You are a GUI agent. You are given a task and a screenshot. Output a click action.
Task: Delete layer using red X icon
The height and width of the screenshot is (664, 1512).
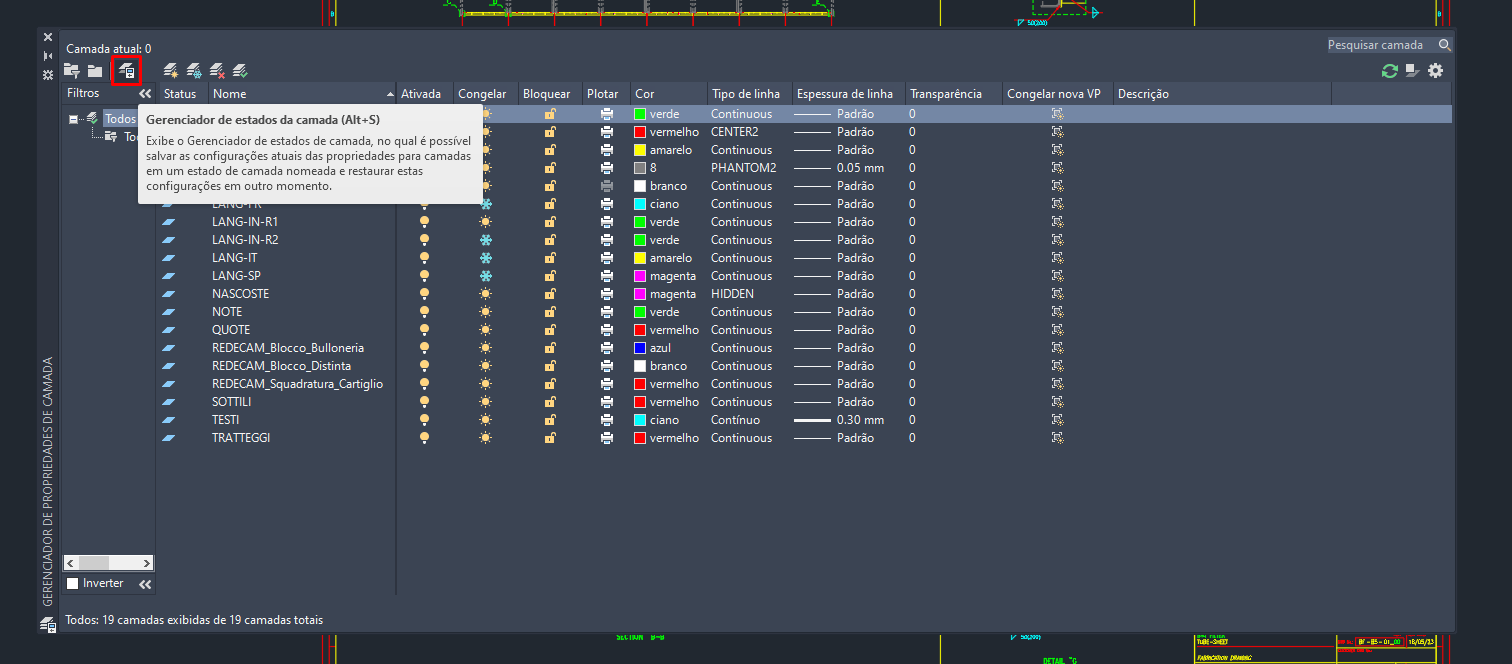click(217, 70)
